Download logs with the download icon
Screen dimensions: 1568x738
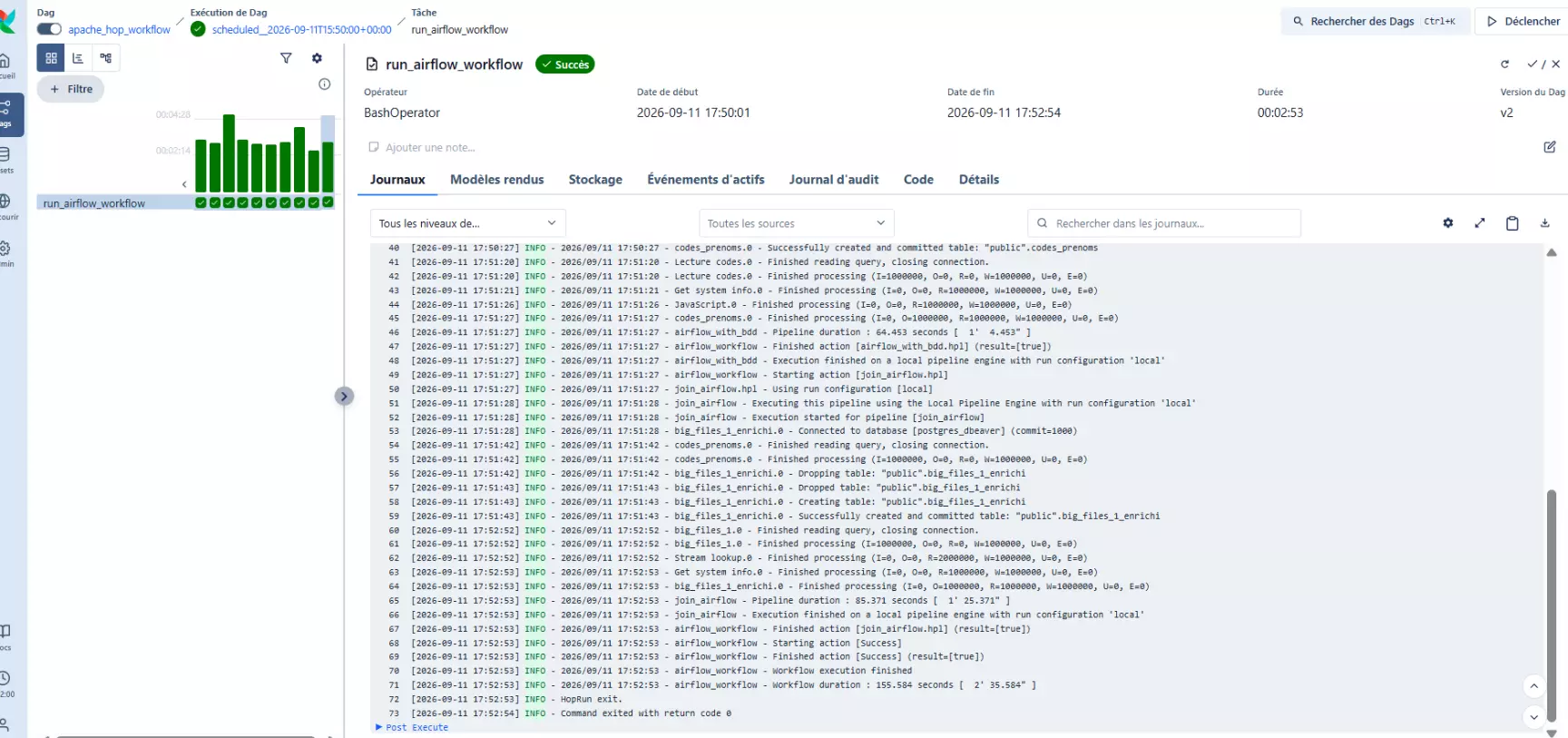[x=1545, y=223]
